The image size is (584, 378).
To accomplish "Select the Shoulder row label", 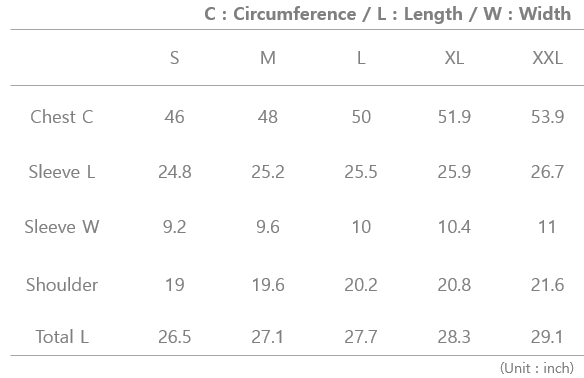I will coord(62,285).
